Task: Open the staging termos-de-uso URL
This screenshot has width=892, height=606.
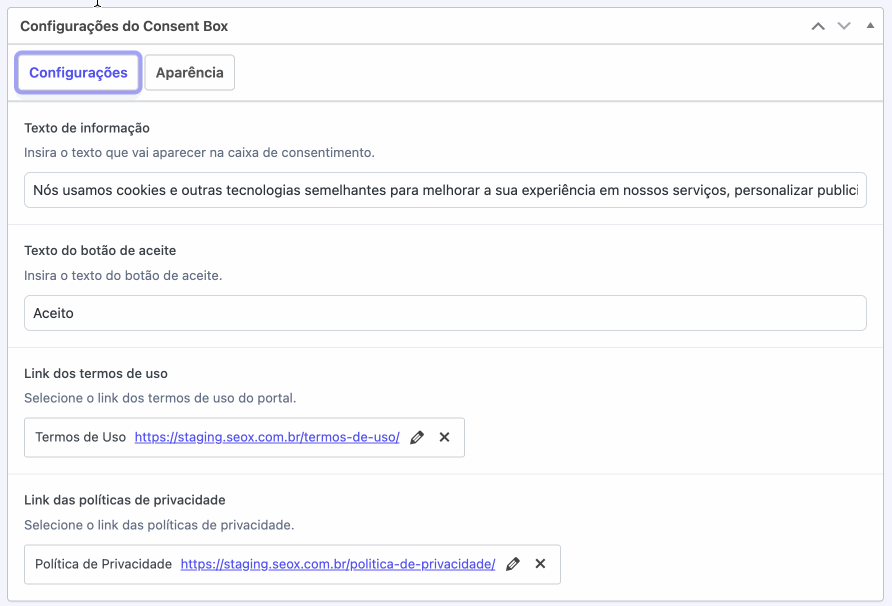Action: pos(267,437)
